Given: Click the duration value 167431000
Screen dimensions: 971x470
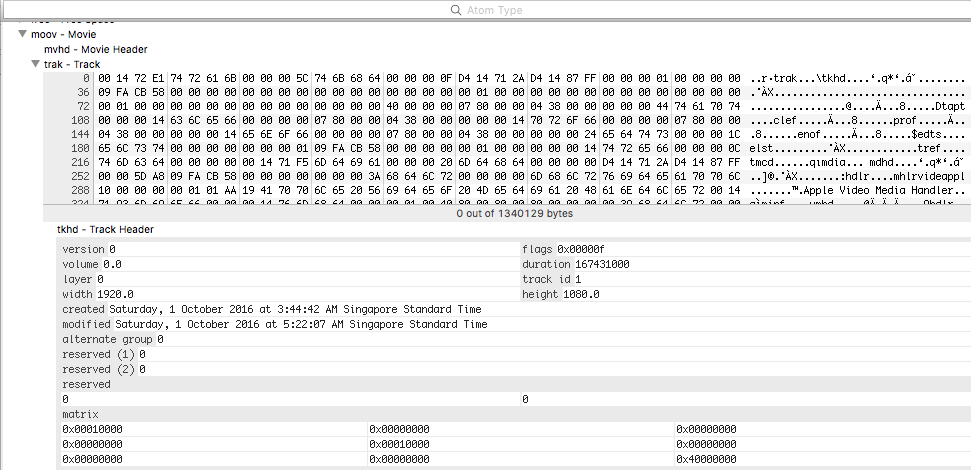Looking at the screenshot, I should tap(602, 264).
